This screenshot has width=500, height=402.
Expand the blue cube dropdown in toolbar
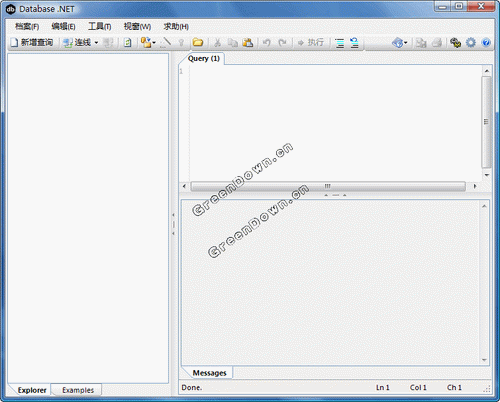pos(400,42)
